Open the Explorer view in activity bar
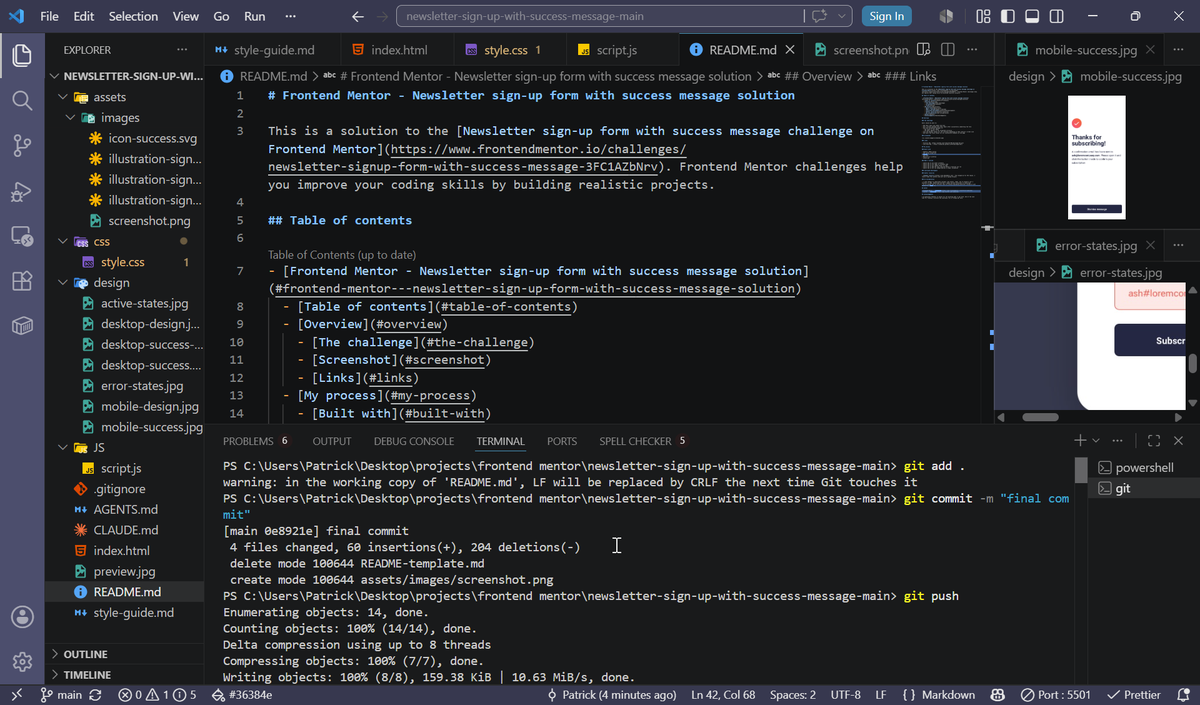 (x=22, y=56)
